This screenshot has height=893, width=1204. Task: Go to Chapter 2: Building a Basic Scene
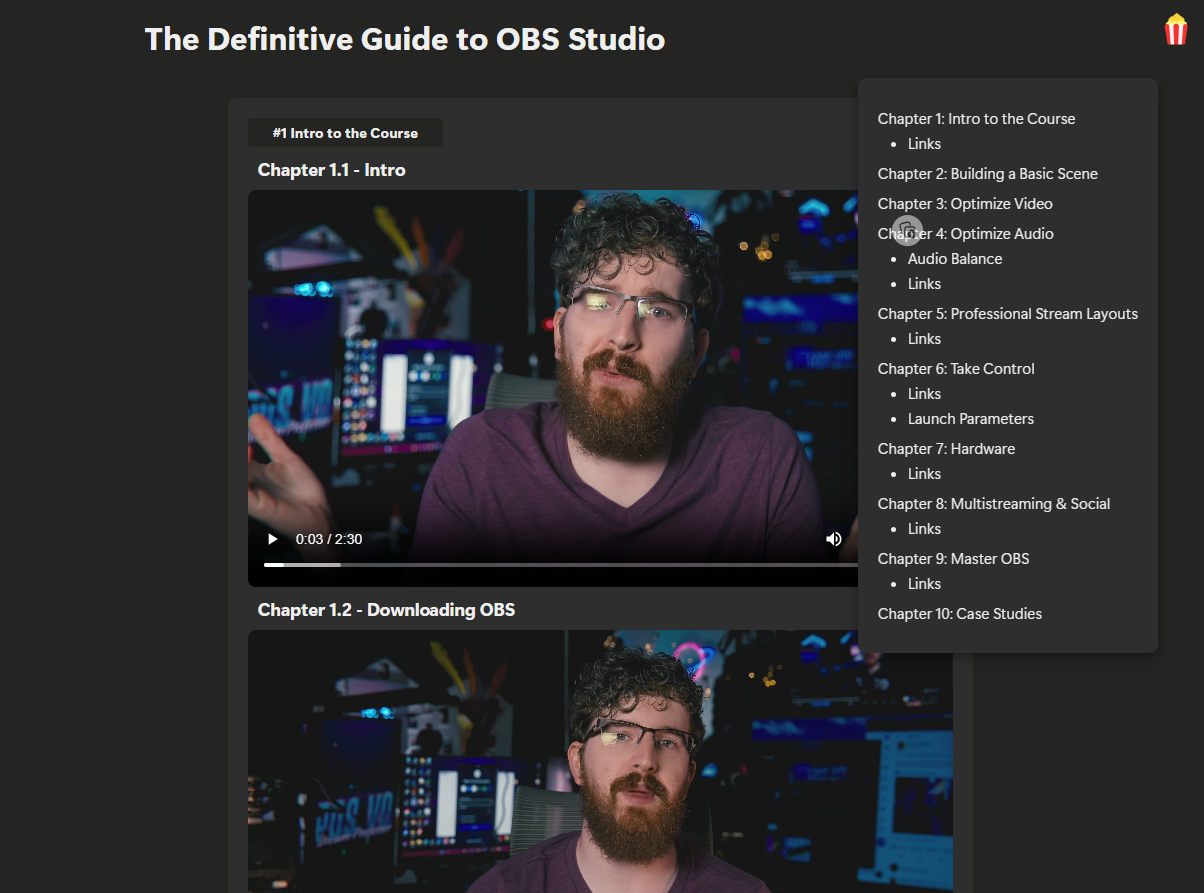[988, 174]
